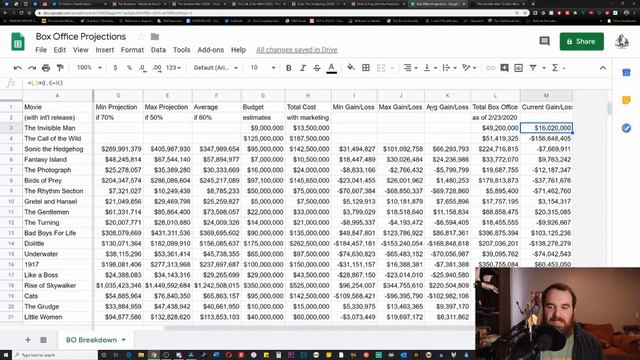Open the Functions sigma menu
The height and width of the screenshot is (360, 640).
(555, 68)
